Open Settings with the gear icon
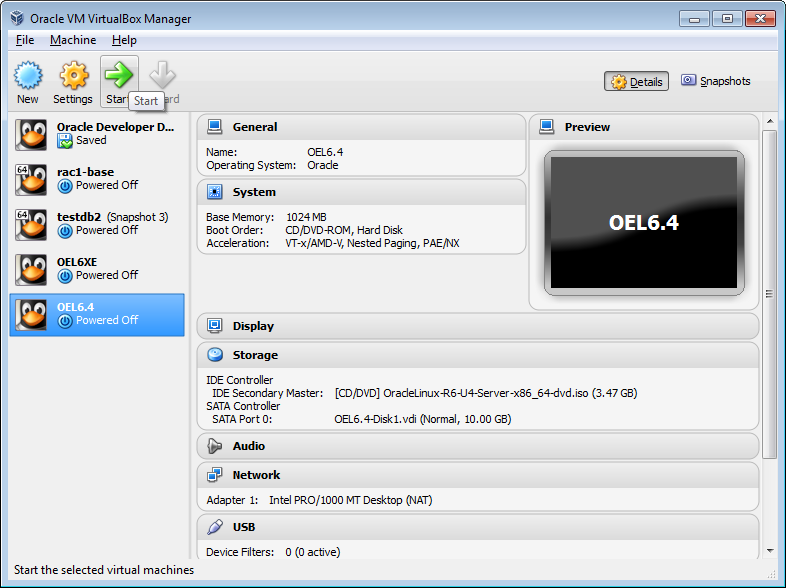786x588 pixels. pos(73,76)
